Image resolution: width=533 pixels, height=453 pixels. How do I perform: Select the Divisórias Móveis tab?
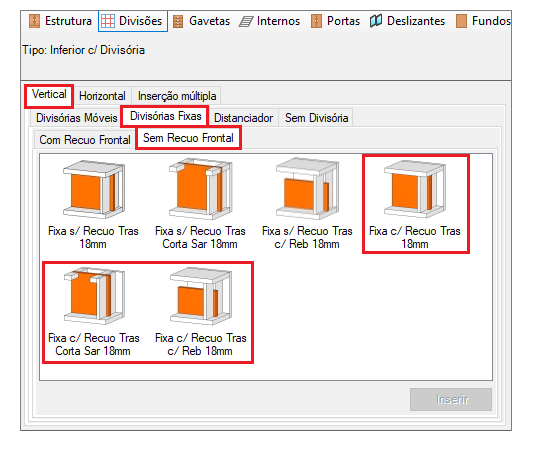(x=76, y=118)
